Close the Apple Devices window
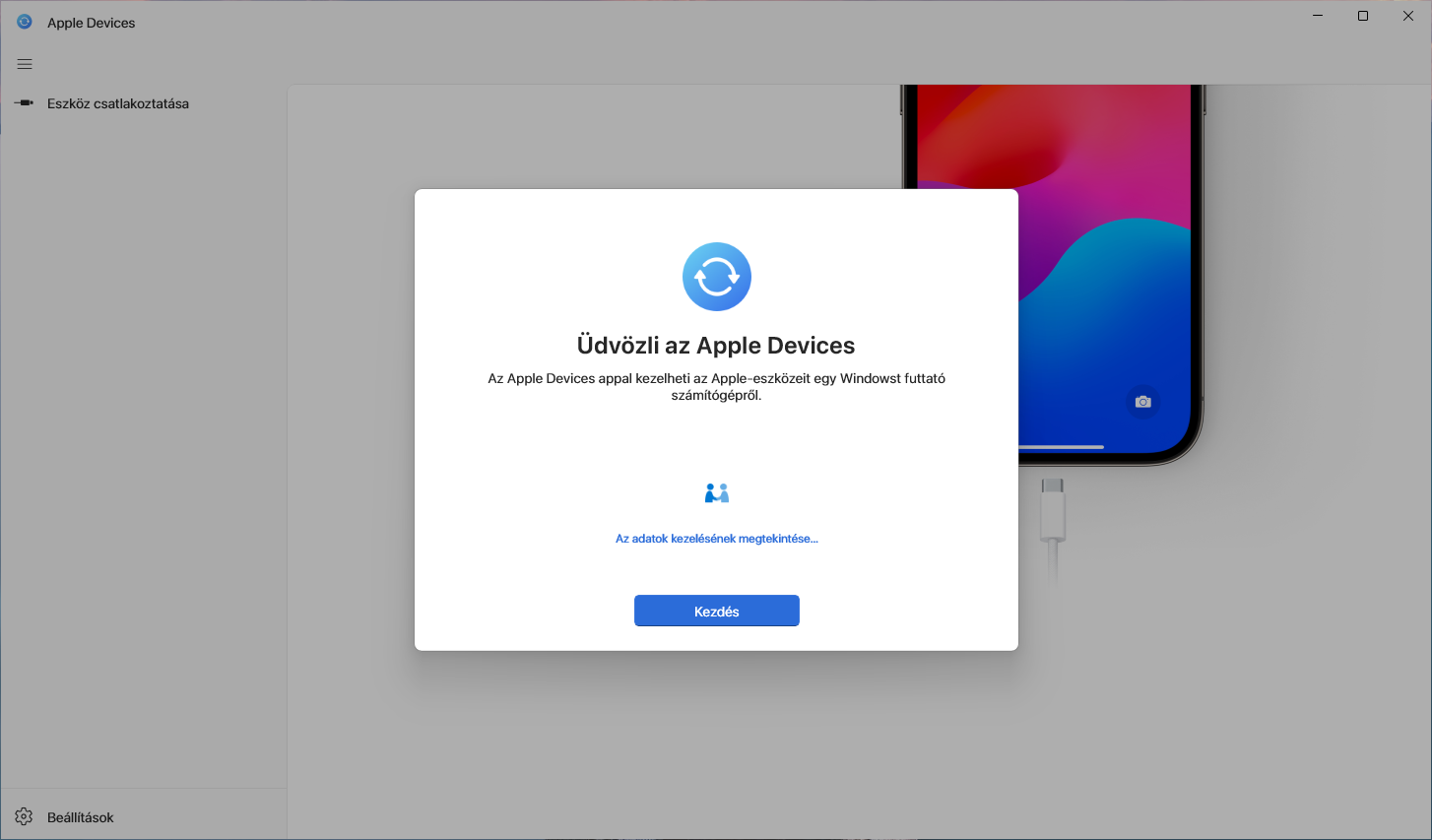This screenshot has width=1432, height=840. (1408, 16)
